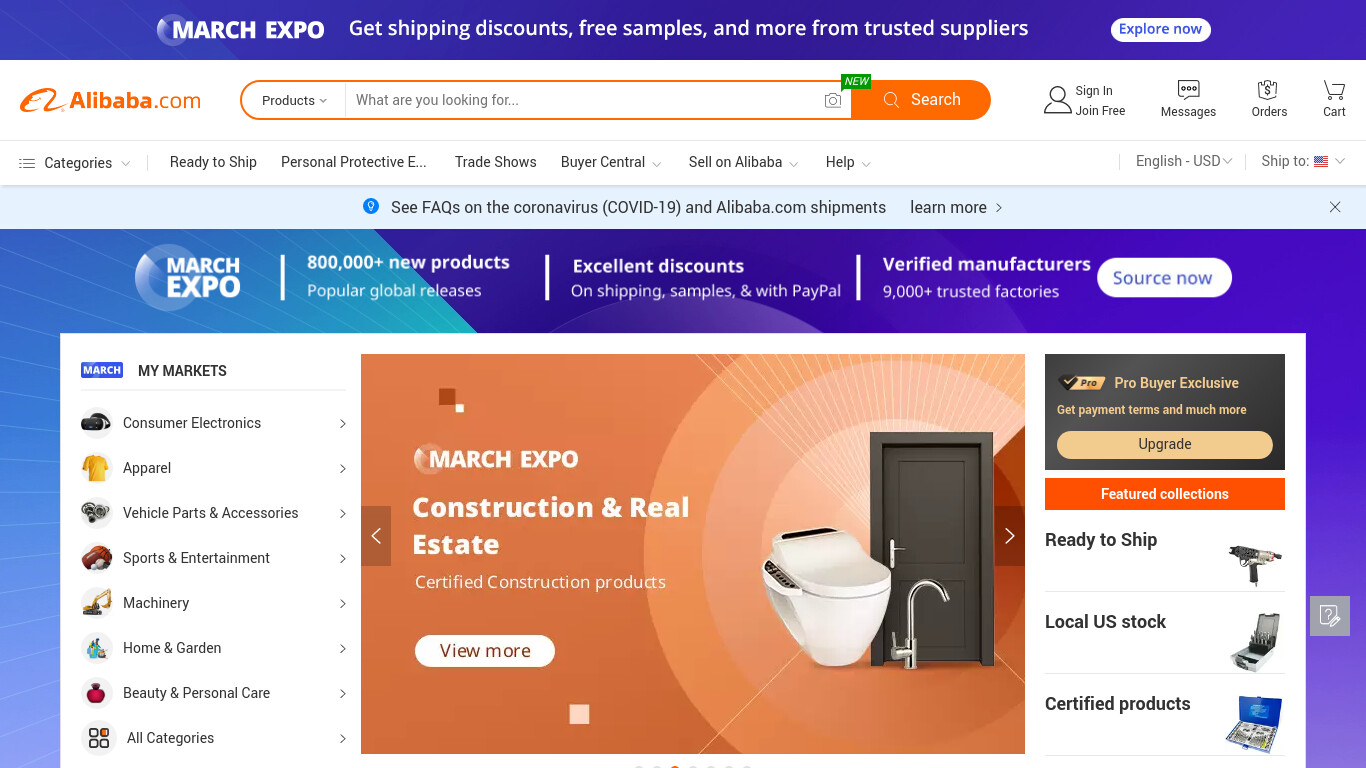Expand the Categories menu
Viewport: 1366px width, 768px height.
point(75,163)
